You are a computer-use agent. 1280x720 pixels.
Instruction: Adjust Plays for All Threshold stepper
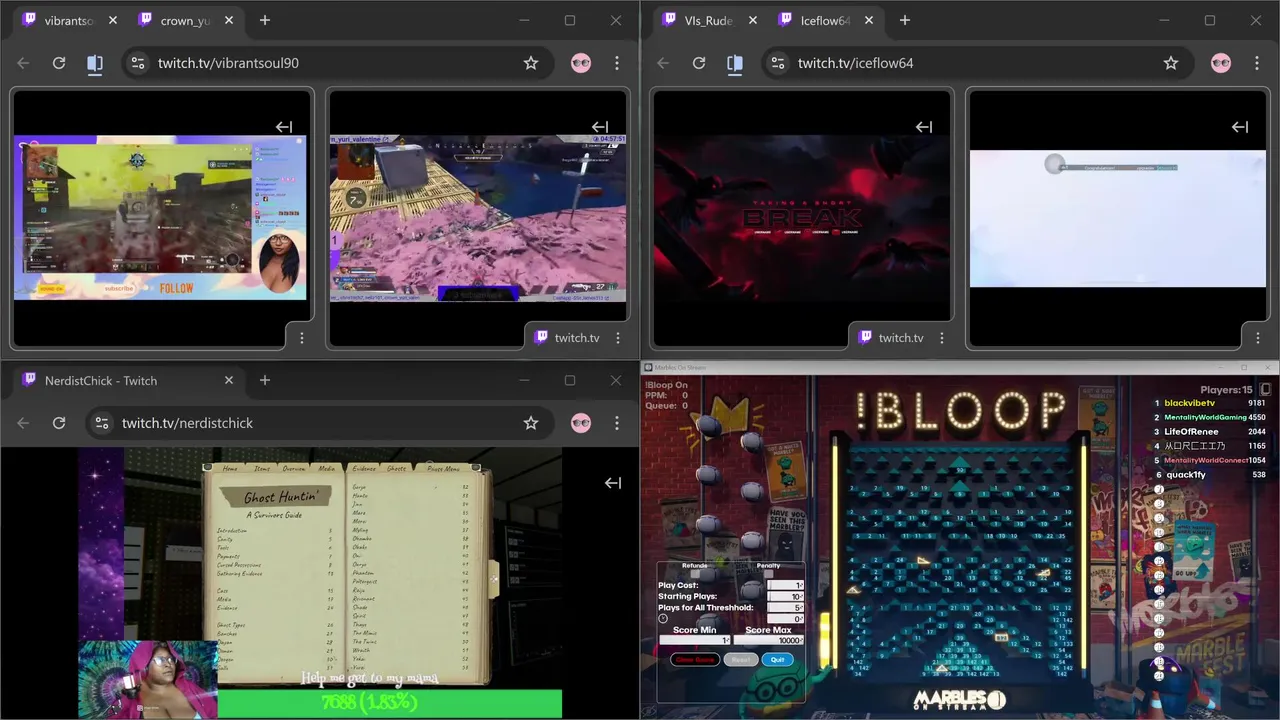[785, 607]
